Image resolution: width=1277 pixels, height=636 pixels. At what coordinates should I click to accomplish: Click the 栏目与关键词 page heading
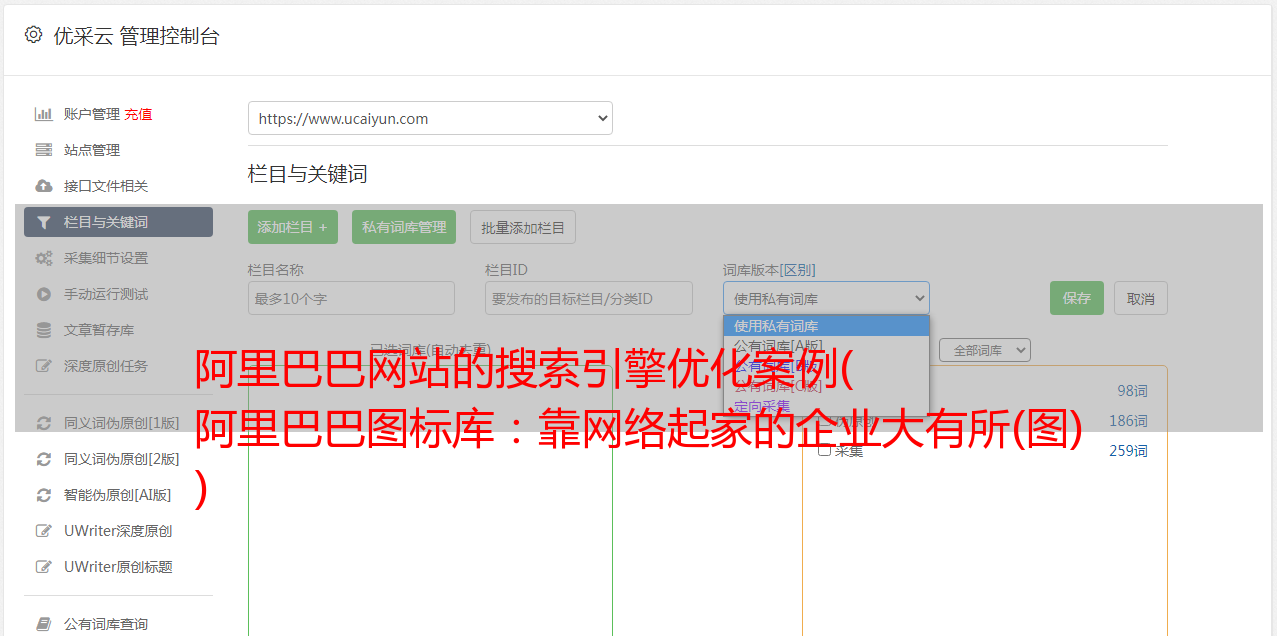point(308,174)
